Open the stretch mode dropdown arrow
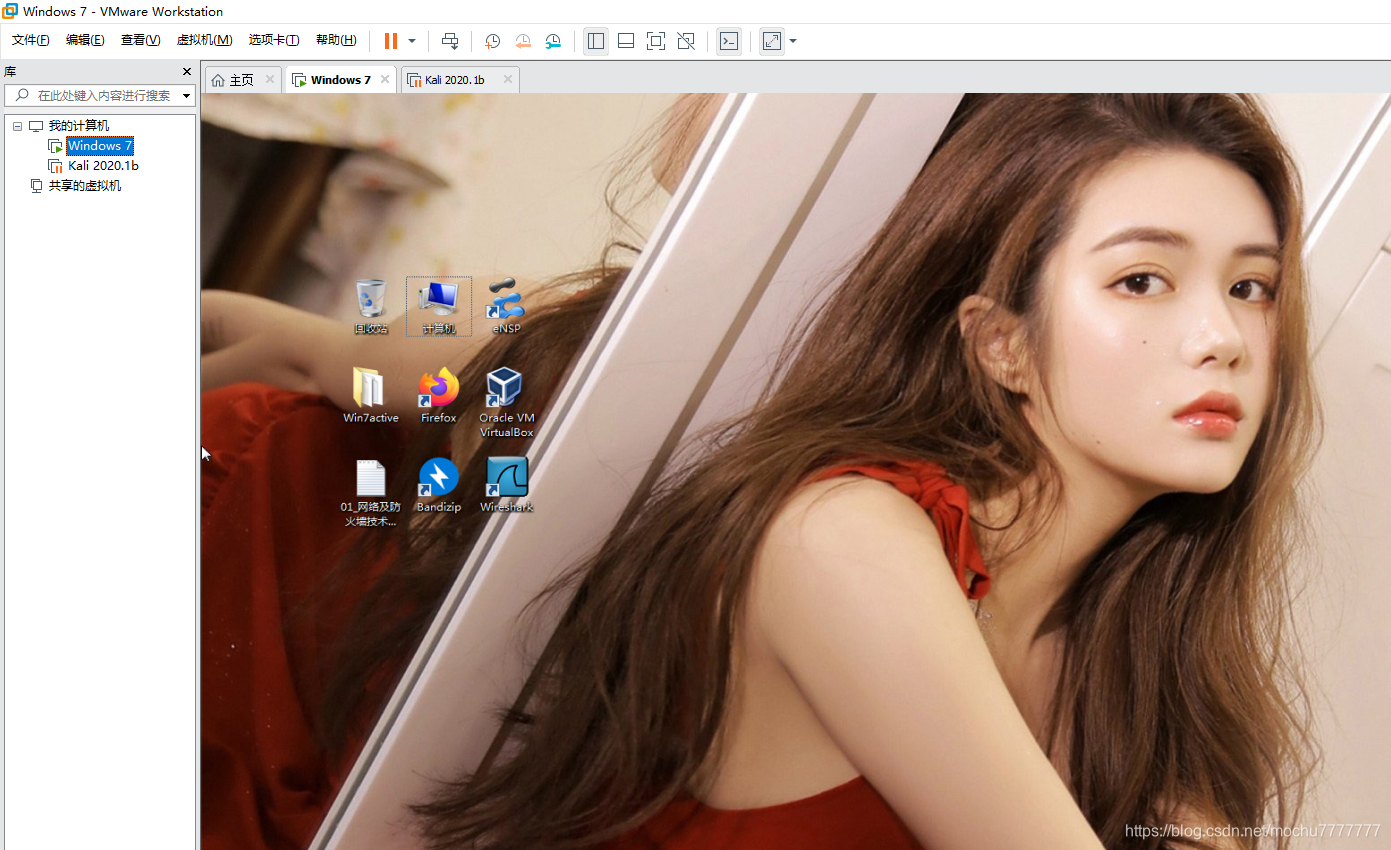 pyautogui.click(x=793, y=41)
